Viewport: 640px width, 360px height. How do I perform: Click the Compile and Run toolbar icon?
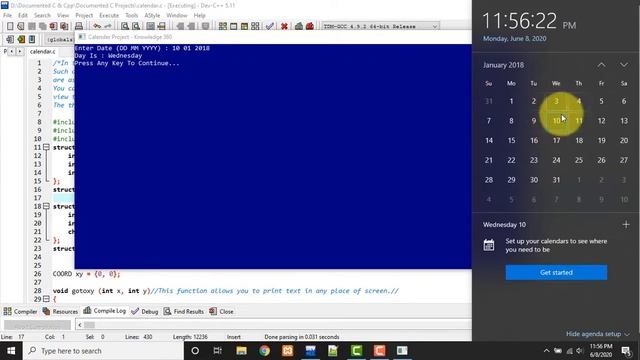point(244,26)
